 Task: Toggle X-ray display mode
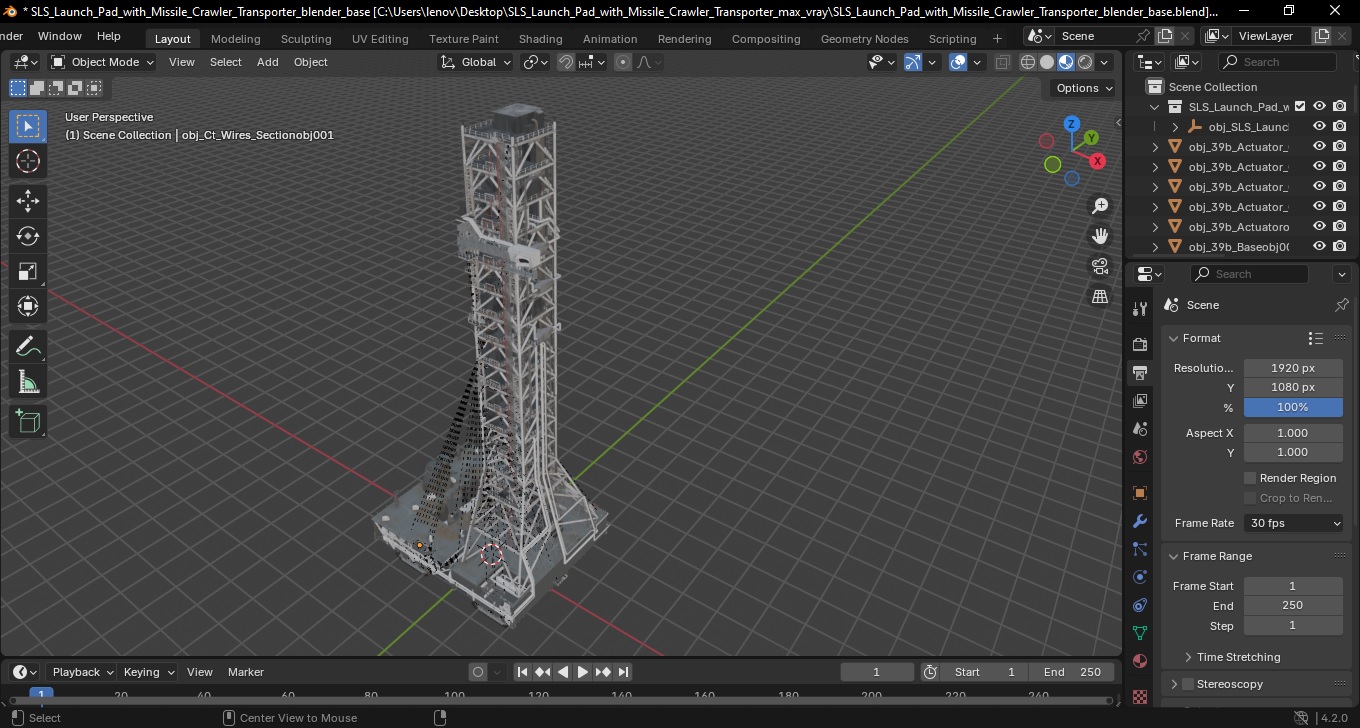click(1003, 62)
